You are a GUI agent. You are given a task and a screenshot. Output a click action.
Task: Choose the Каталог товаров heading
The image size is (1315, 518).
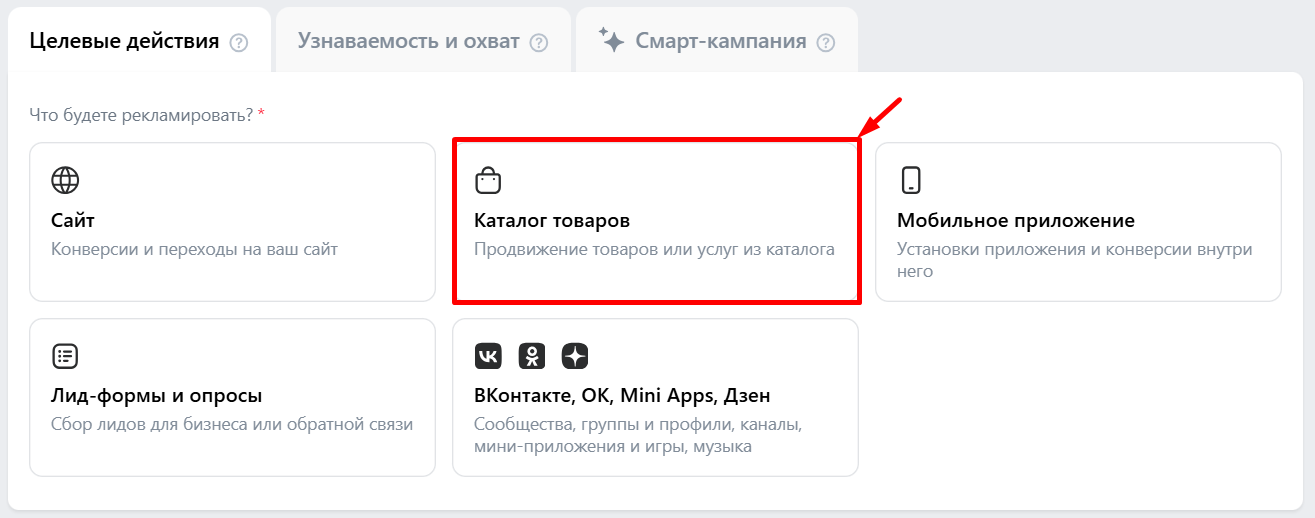point(552,220)
